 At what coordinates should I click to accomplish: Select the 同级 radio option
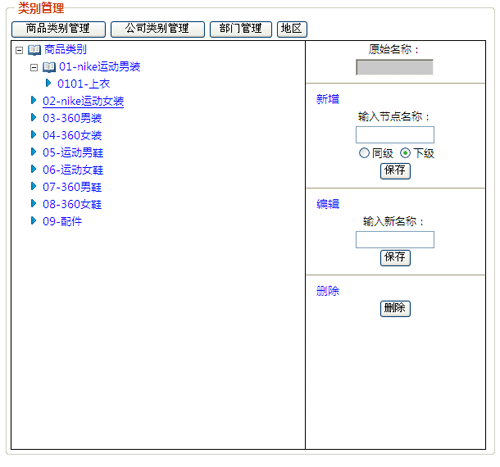[364, 153]
